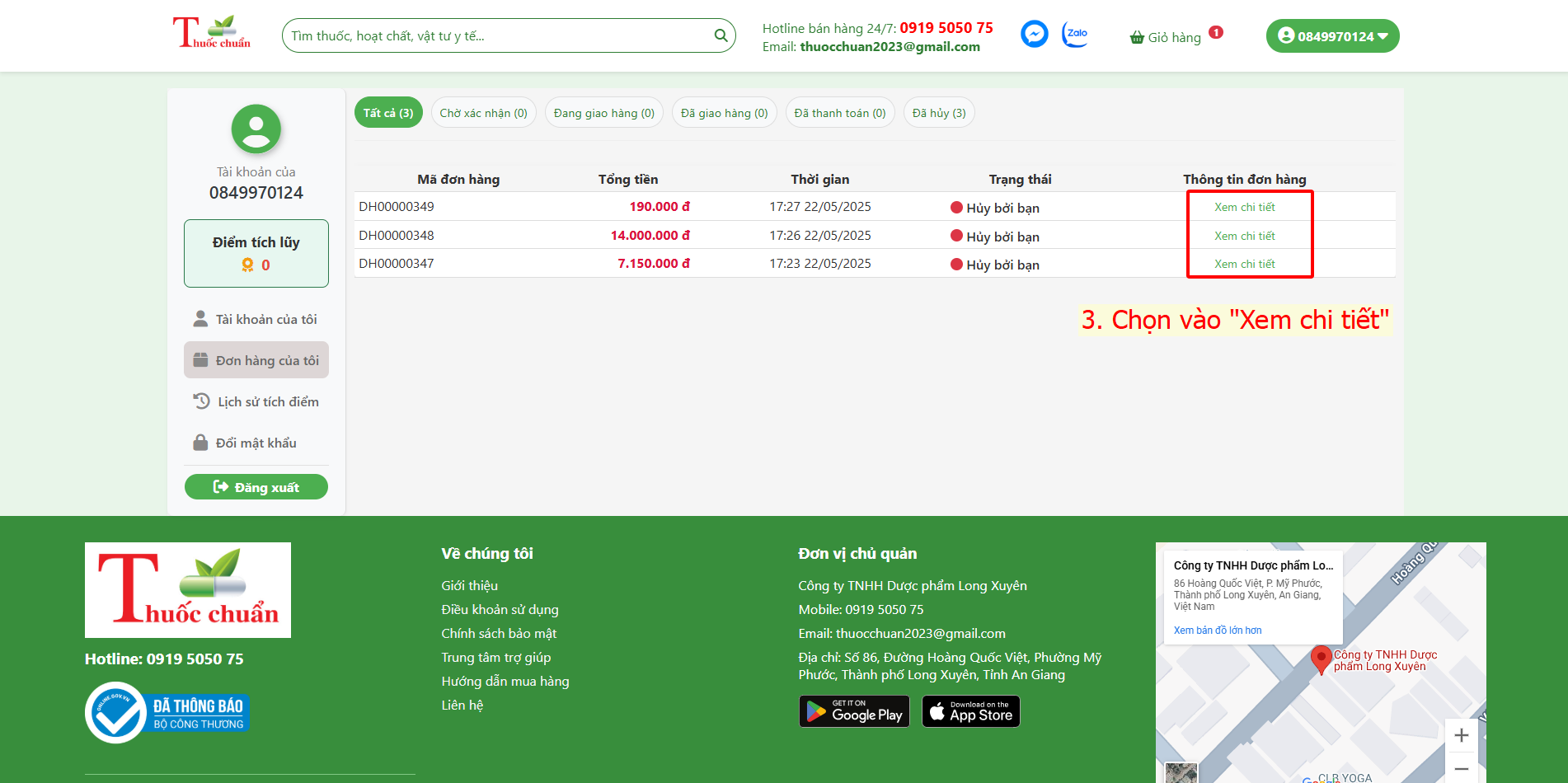Switch to Chờ xác nhận (0) tab
This screenshot has height=783, width=1568.
(x=483, y=113)
